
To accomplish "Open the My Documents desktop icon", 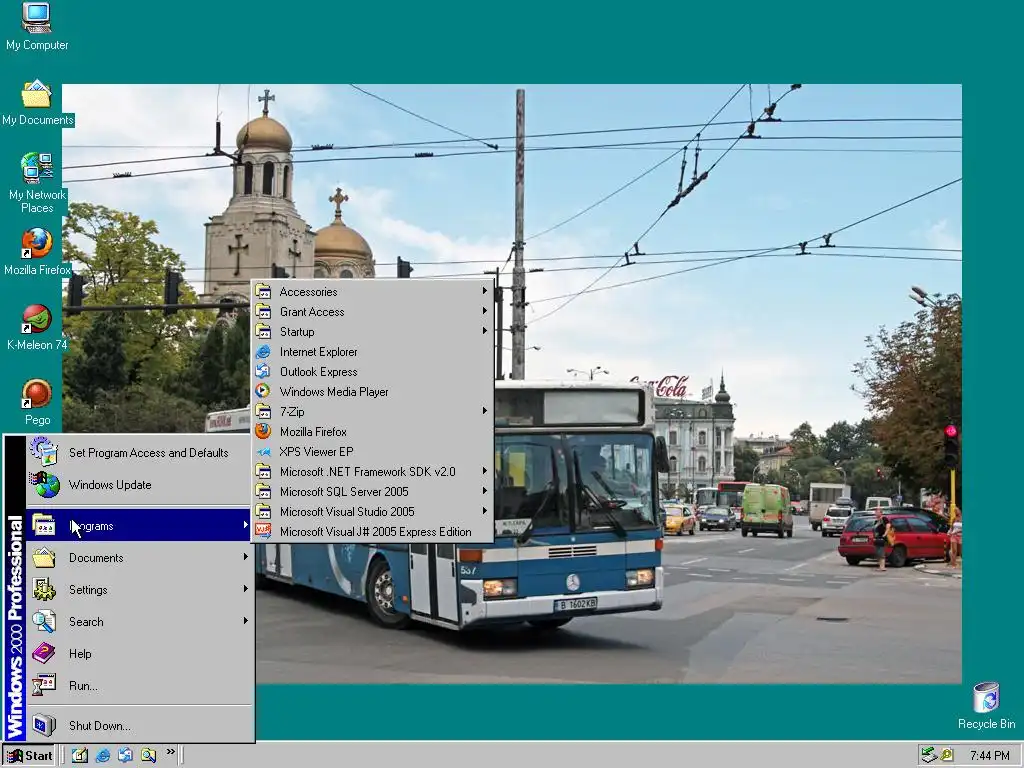I will coord(37,103).
